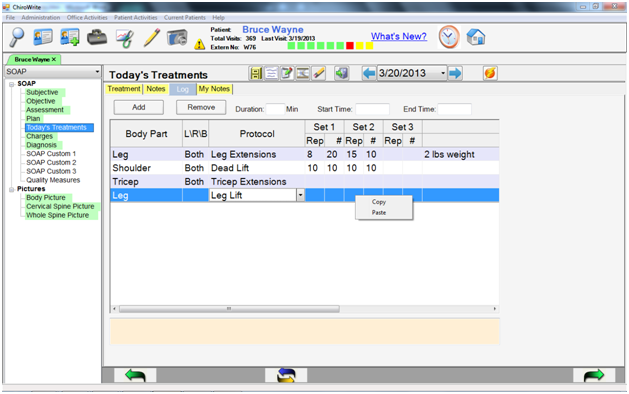Click the lined list icon in treatments toolbar
This screenshot has height=394, width=629.
(x=271, y=73)
